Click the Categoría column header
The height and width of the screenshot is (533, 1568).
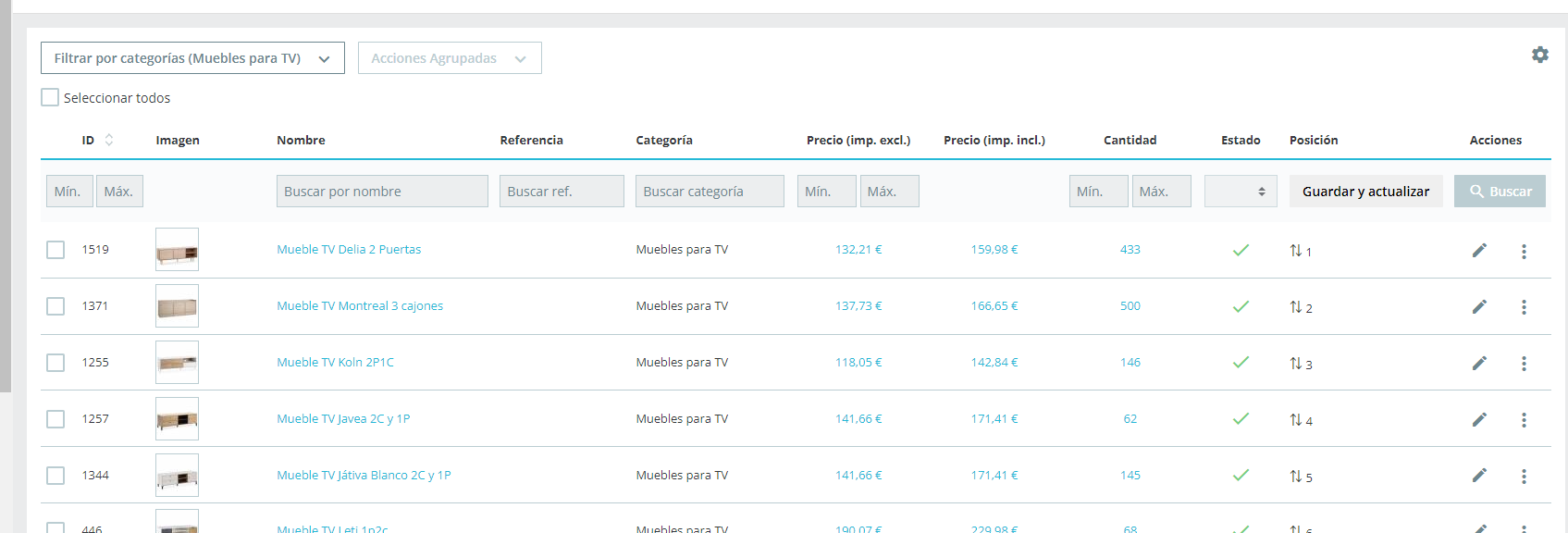point(664,141)
